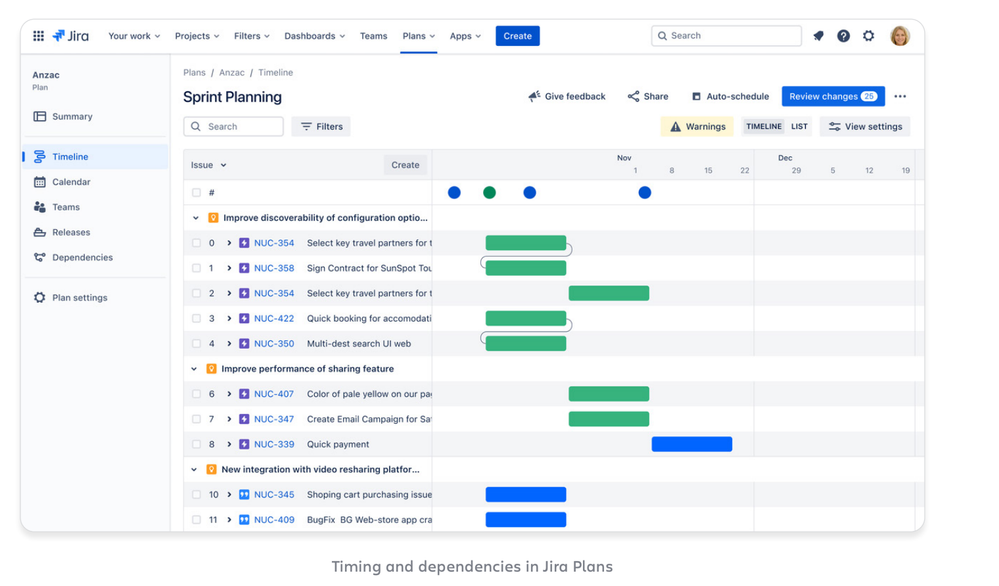The width and height of the screenshot is (999, 586).
Task: Click the blue Create button in top bar
Action: point(517,36)
